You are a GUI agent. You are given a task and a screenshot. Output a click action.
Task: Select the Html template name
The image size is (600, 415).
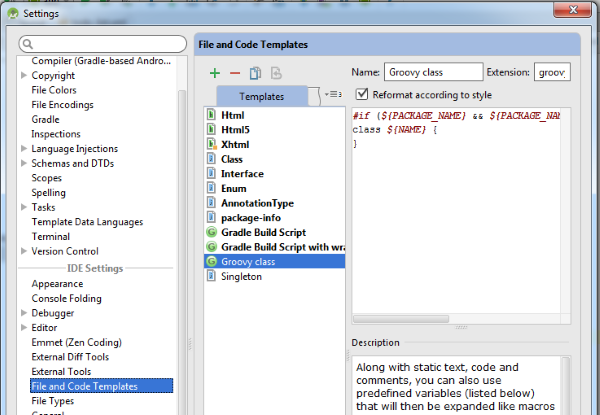pos(232,115)
